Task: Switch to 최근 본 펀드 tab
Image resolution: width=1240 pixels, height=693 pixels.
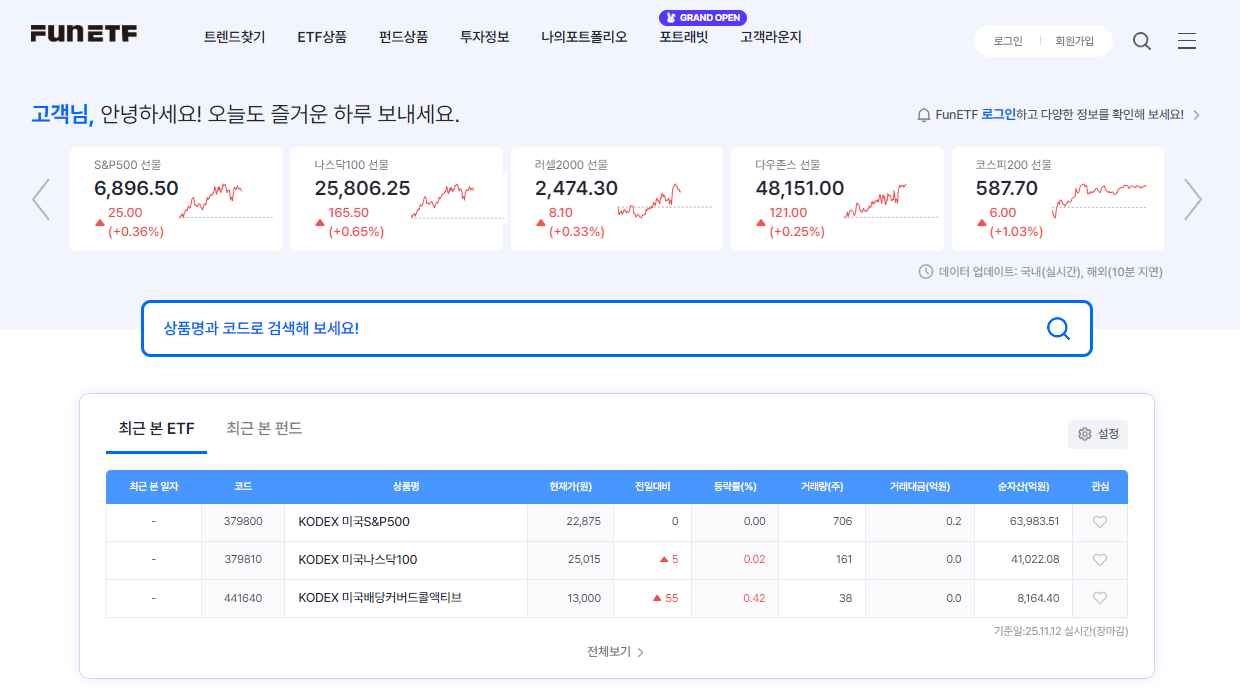Action: click(x=264, y=429)
